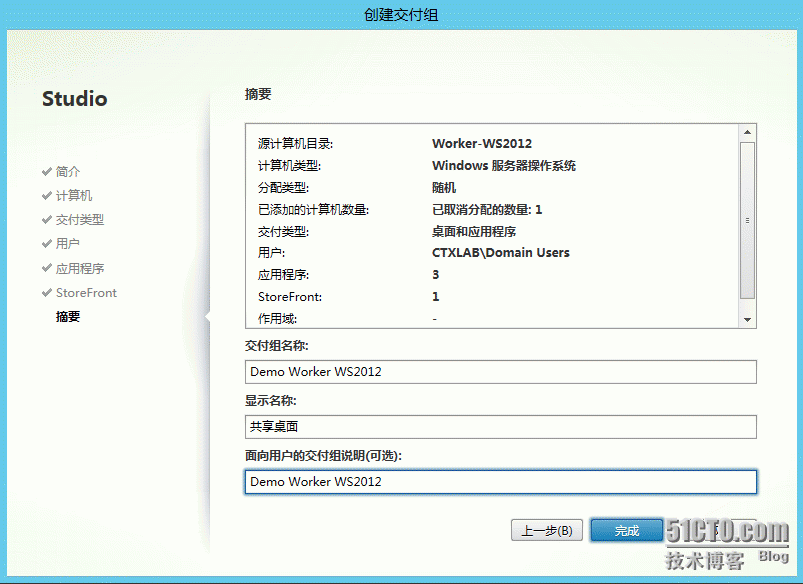The image size is (803, 584).
Task: Click the CTXLAB\Domain Users value
Action: pos(500,253)
